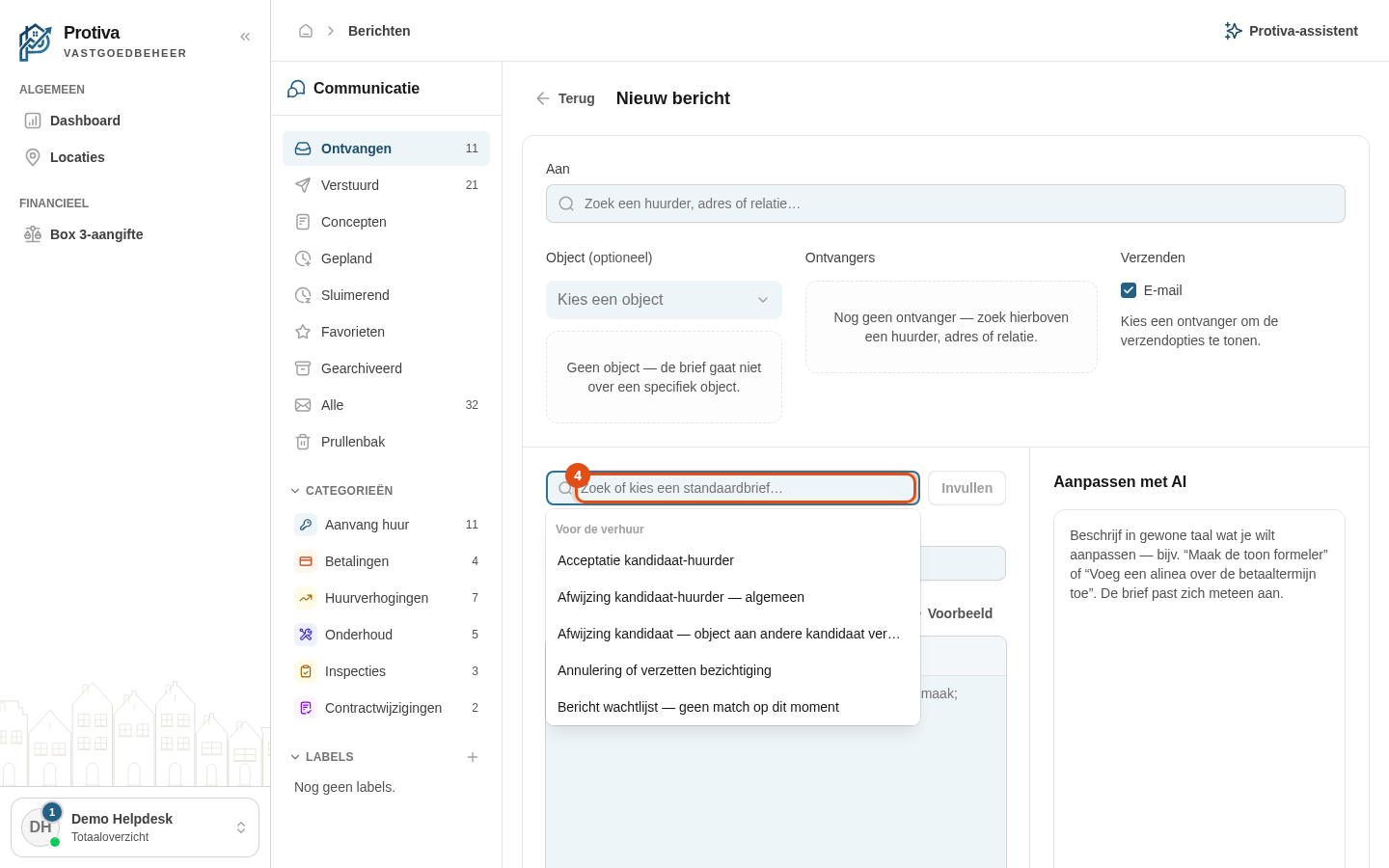The width and height of the screenshot is (1389, 868).
Task: Click the Huurverhogingen trend icon
Action: (x=306, y=598)
